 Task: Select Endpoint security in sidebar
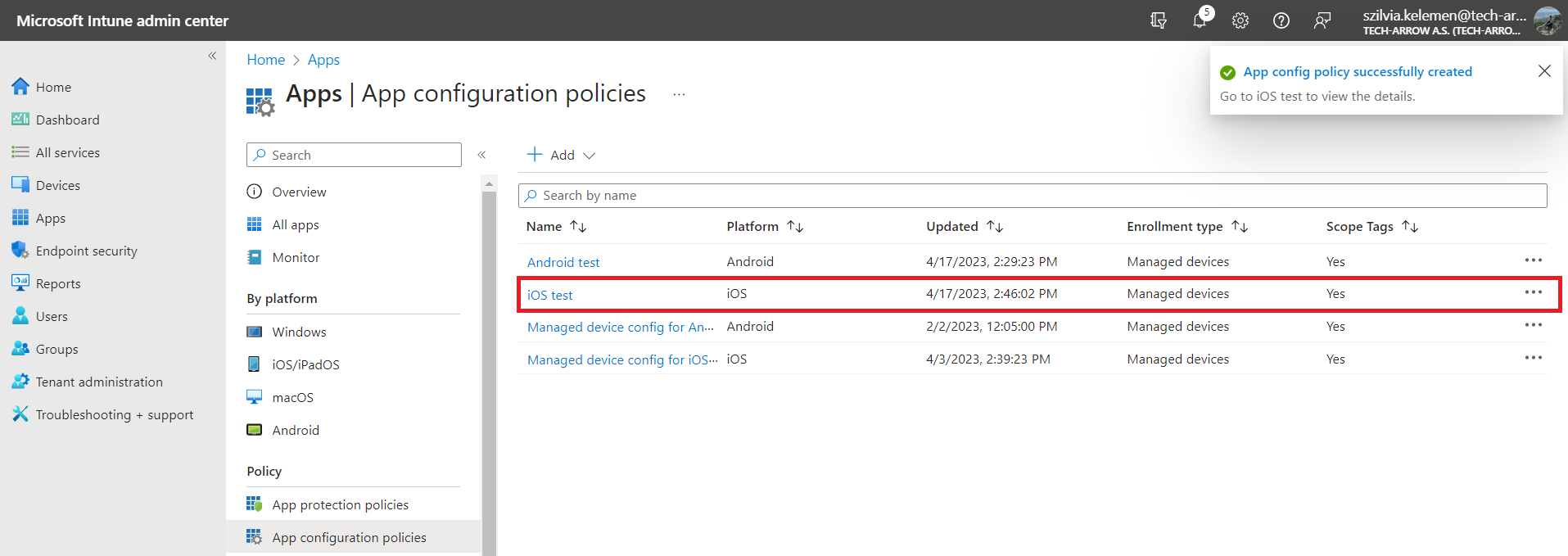tap(86, 251)
